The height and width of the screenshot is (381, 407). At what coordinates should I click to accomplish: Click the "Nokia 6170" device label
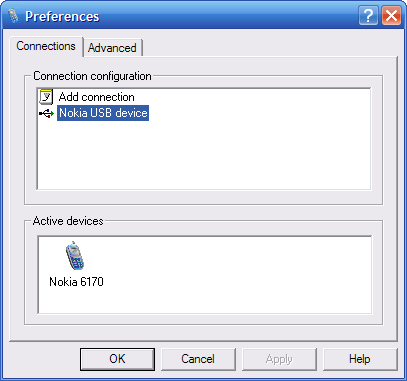pyautogui.click(x=76, y=282)
